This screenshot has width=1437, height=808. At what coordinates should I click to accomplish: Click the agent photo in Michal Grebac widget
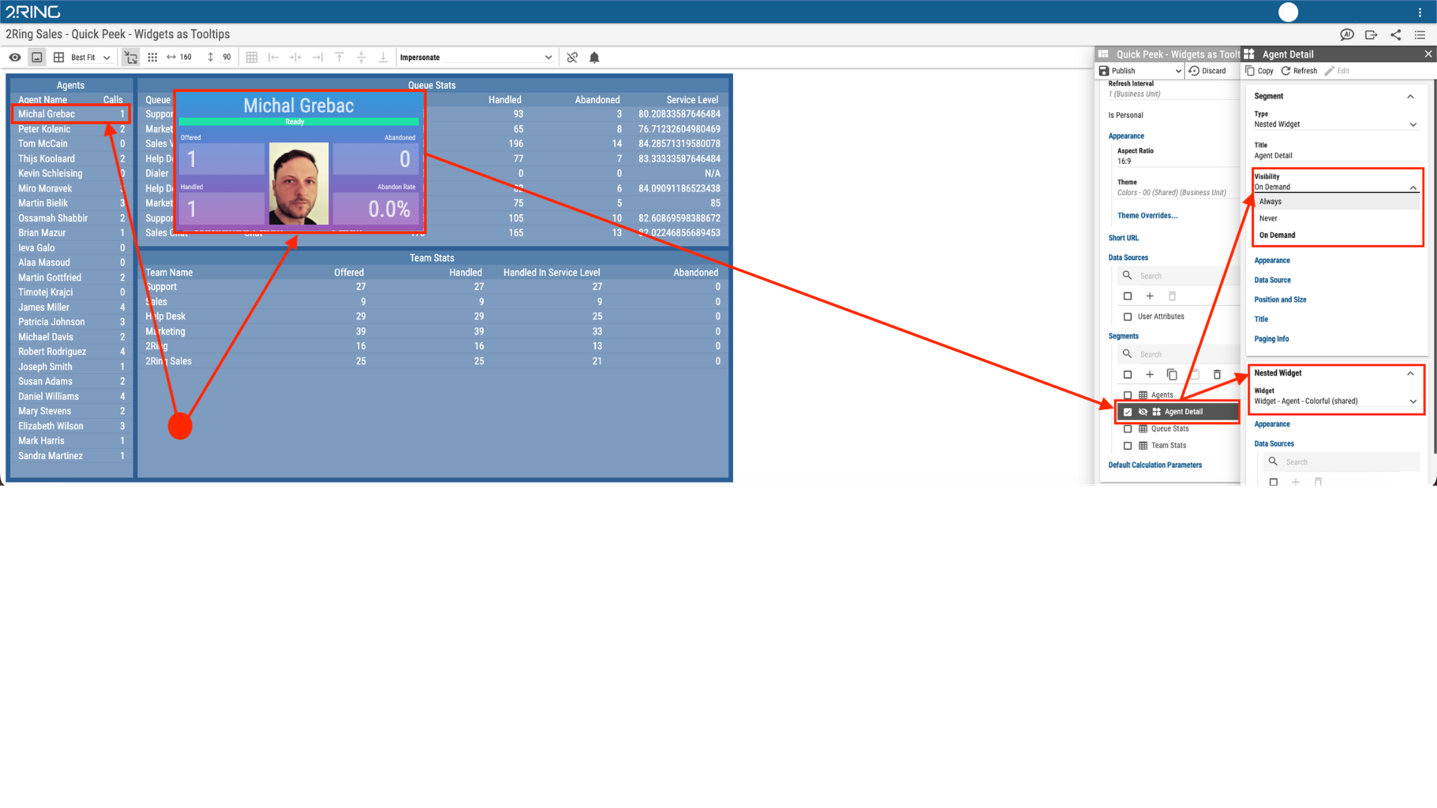[298, 184]
